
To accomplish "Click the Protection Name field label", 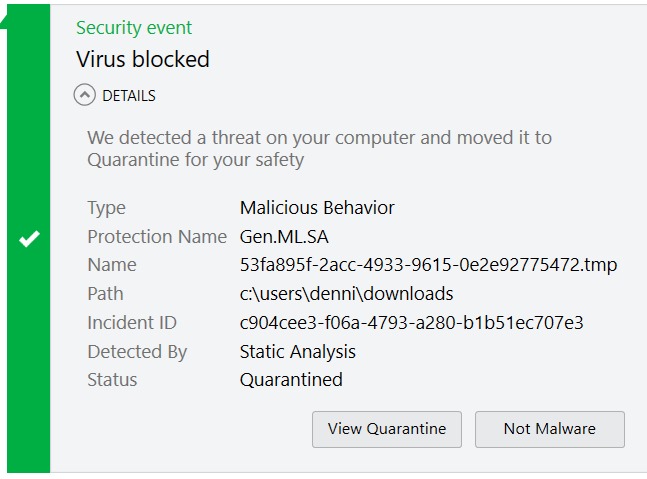I will (x=157, y=237).
